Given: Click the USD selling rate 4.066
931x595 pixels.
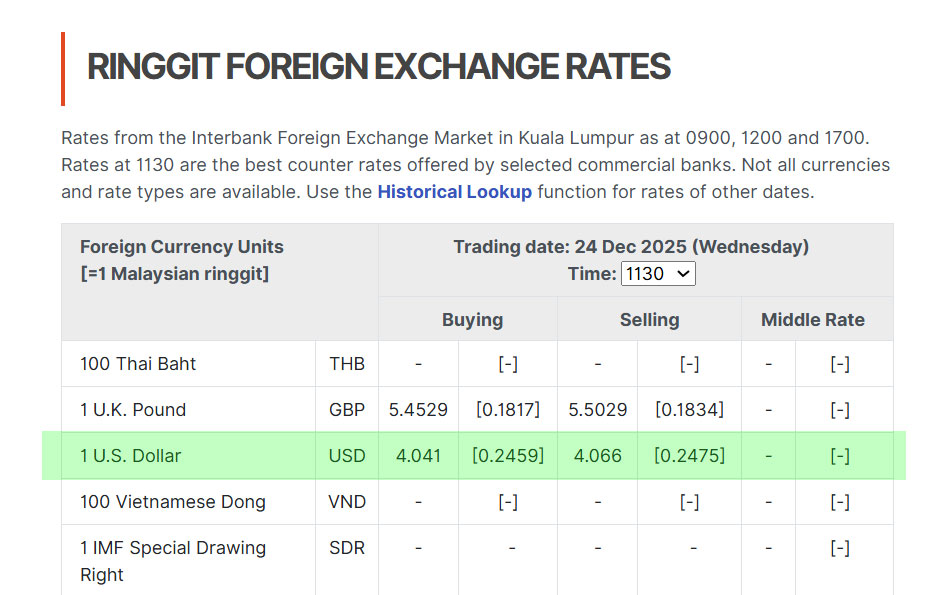Looking at the screenshot, I should tap(597, 456).
